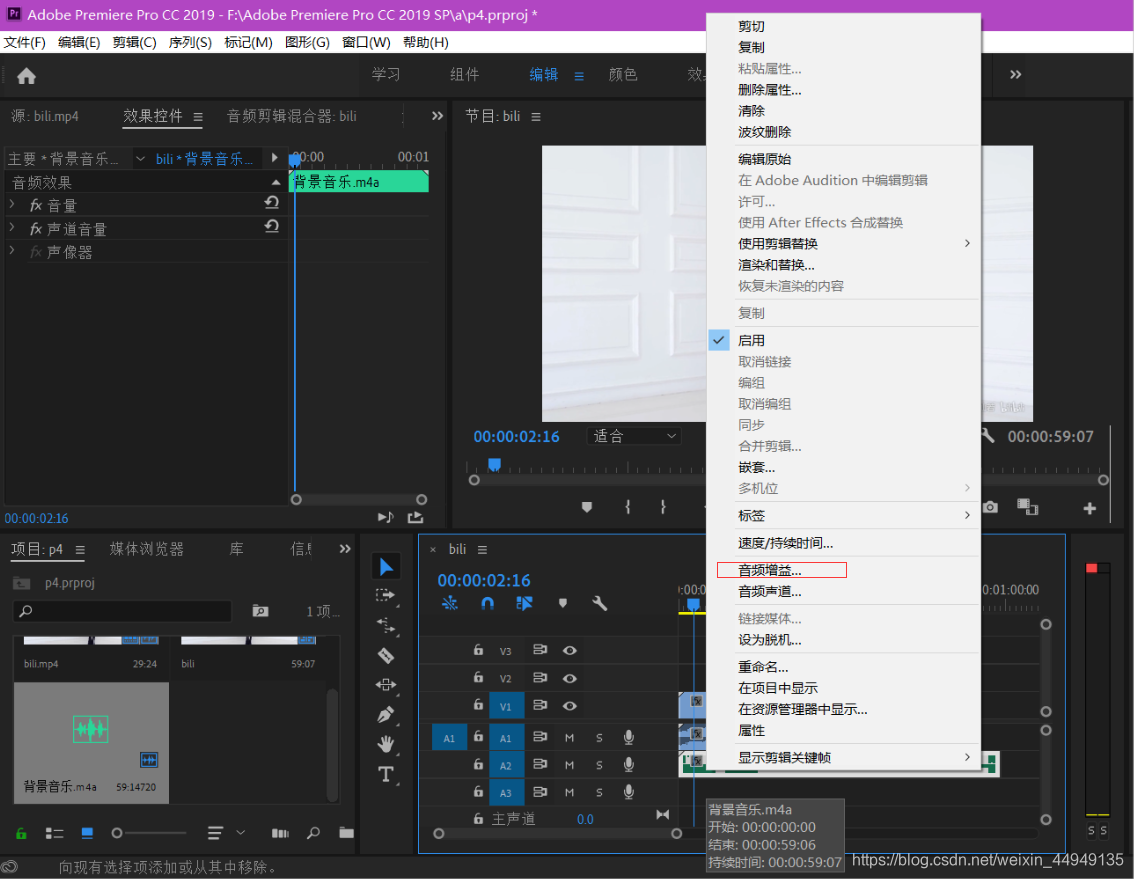
Task: Toggle Snap magnet in timeline
Action: (x=487, y=603)
